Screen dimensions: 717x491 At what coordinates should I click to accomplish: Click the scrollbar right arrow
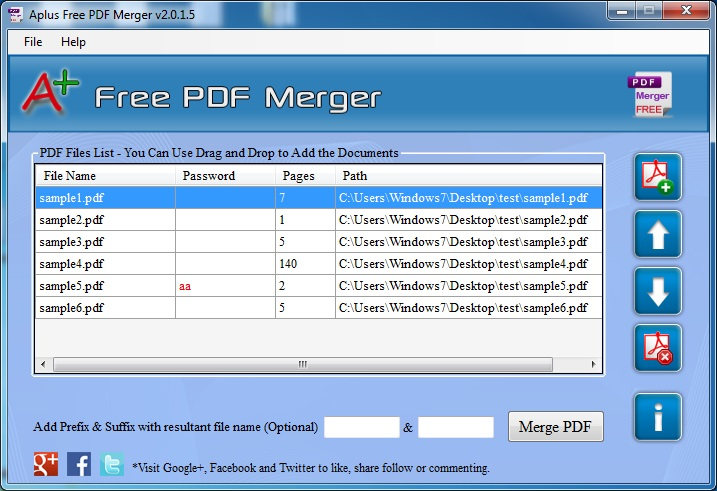coord(594,364)
